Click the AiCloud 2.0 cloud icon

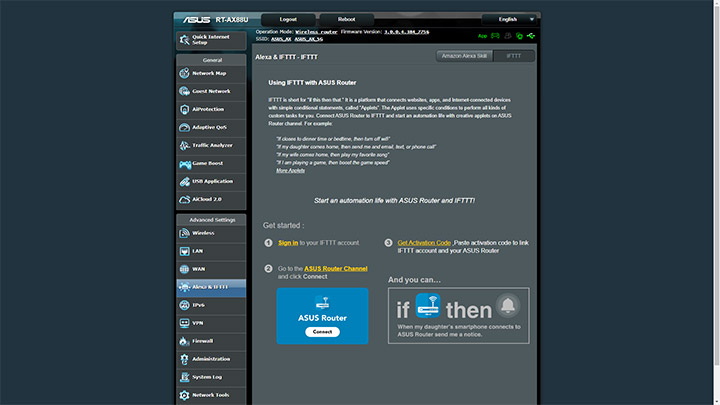185,199
